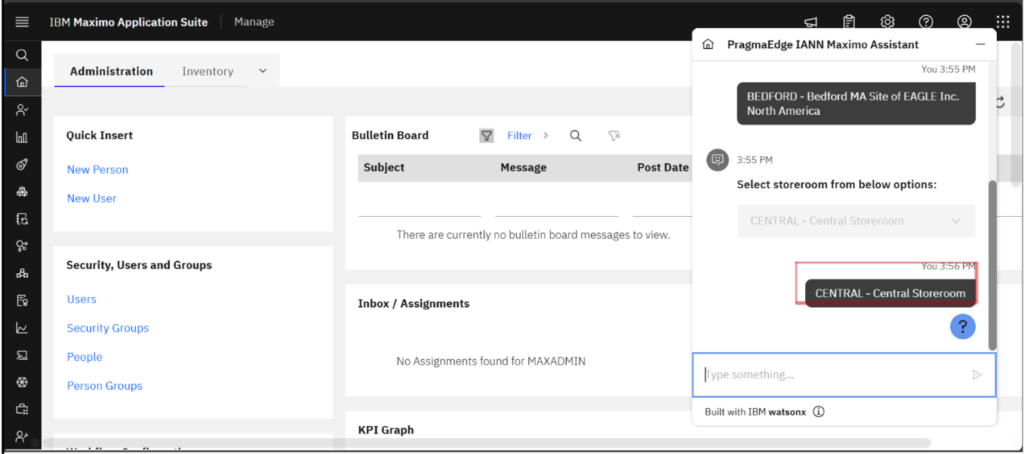Click the CENTRAL - Central Storeroom reply bubble

pyautogui.click(x=890, y=293)
